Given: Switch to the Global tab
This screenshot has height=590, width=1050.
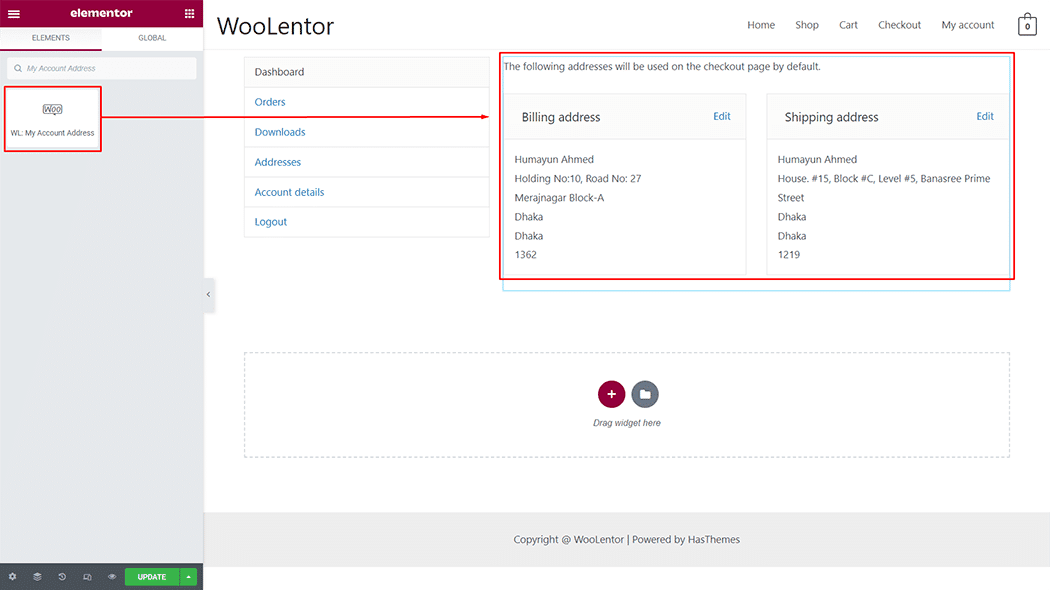Looking at the screenshot, I should tap(152, 38).
